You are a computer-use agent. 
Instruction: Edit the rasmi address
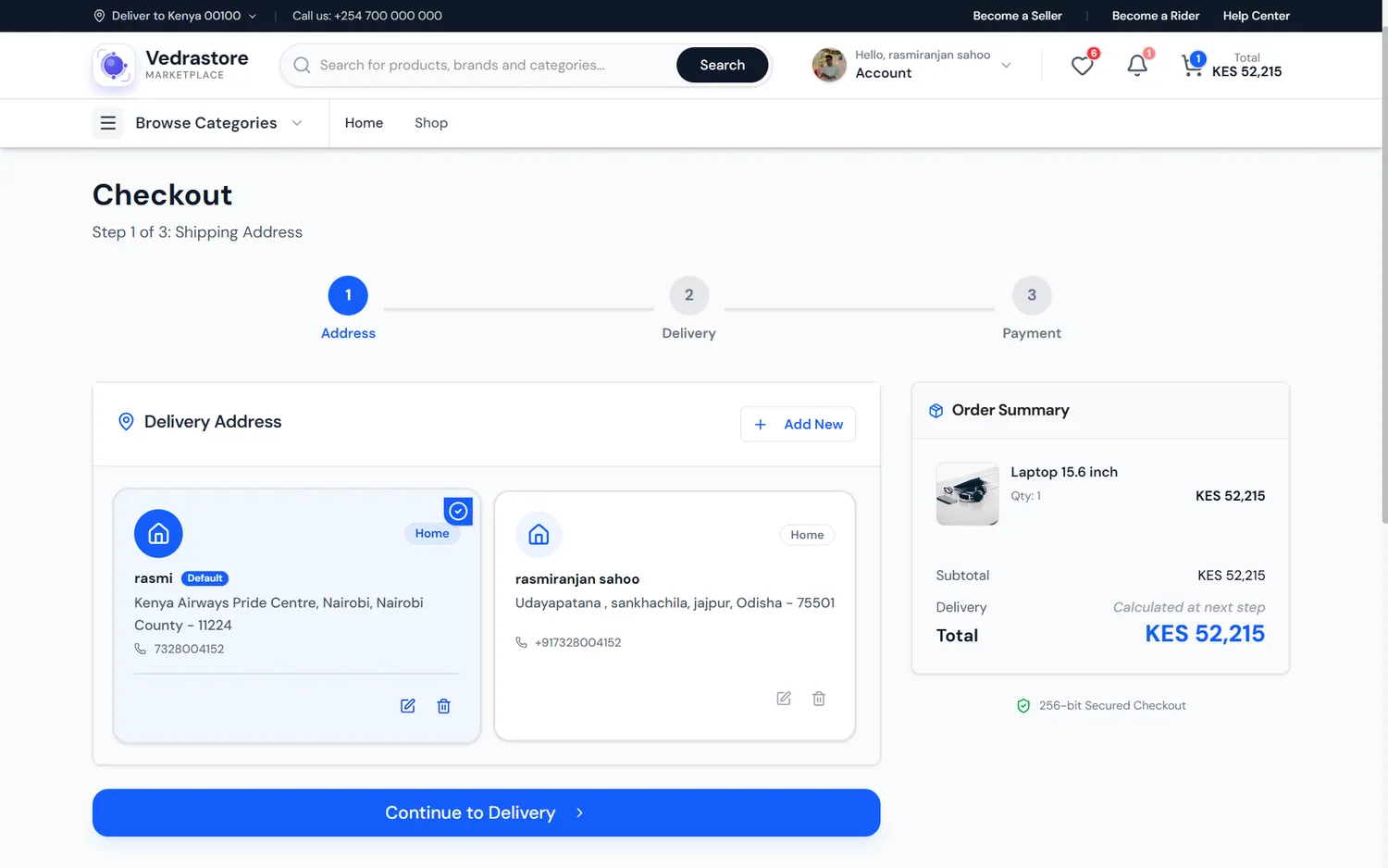(x=408, y=706)
